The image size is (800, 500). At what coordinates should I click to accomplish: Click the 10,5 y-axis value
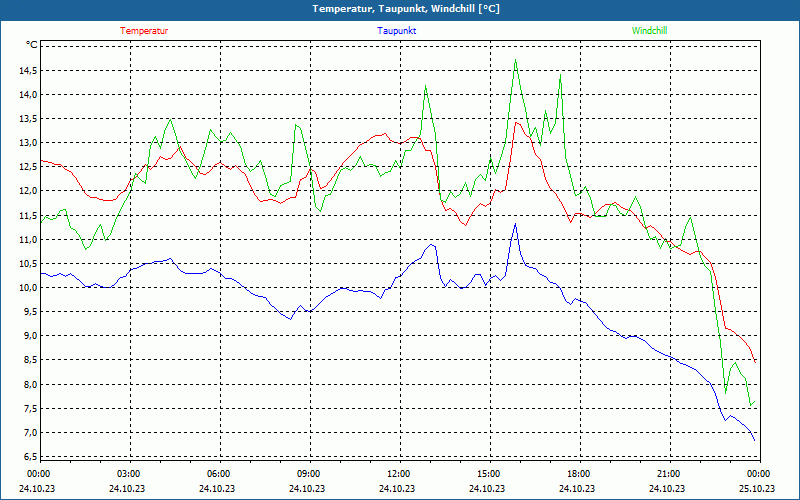coord(28,263)
